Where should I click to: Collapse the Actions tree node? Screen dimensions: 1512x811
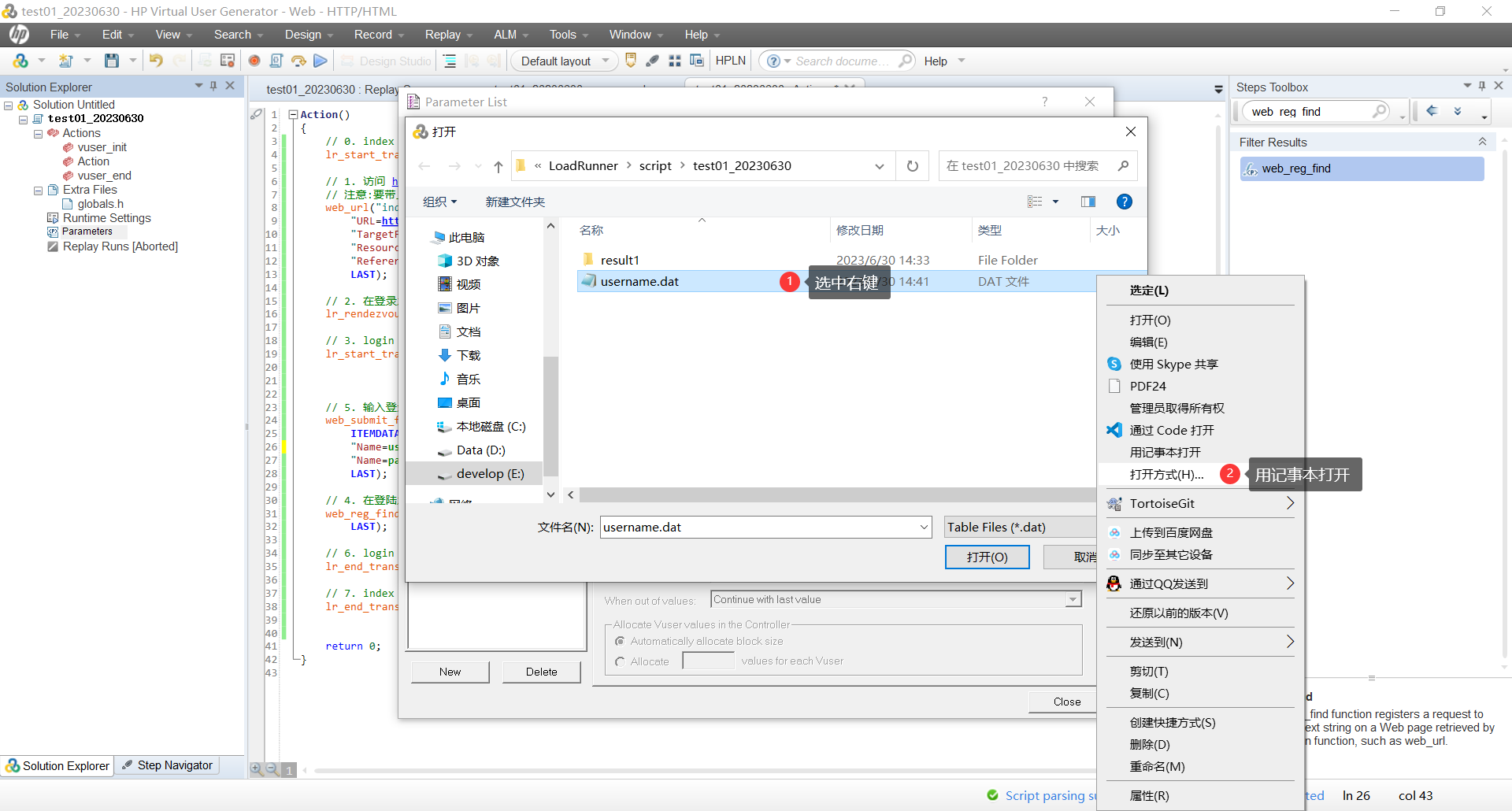(x=38, y=133)
